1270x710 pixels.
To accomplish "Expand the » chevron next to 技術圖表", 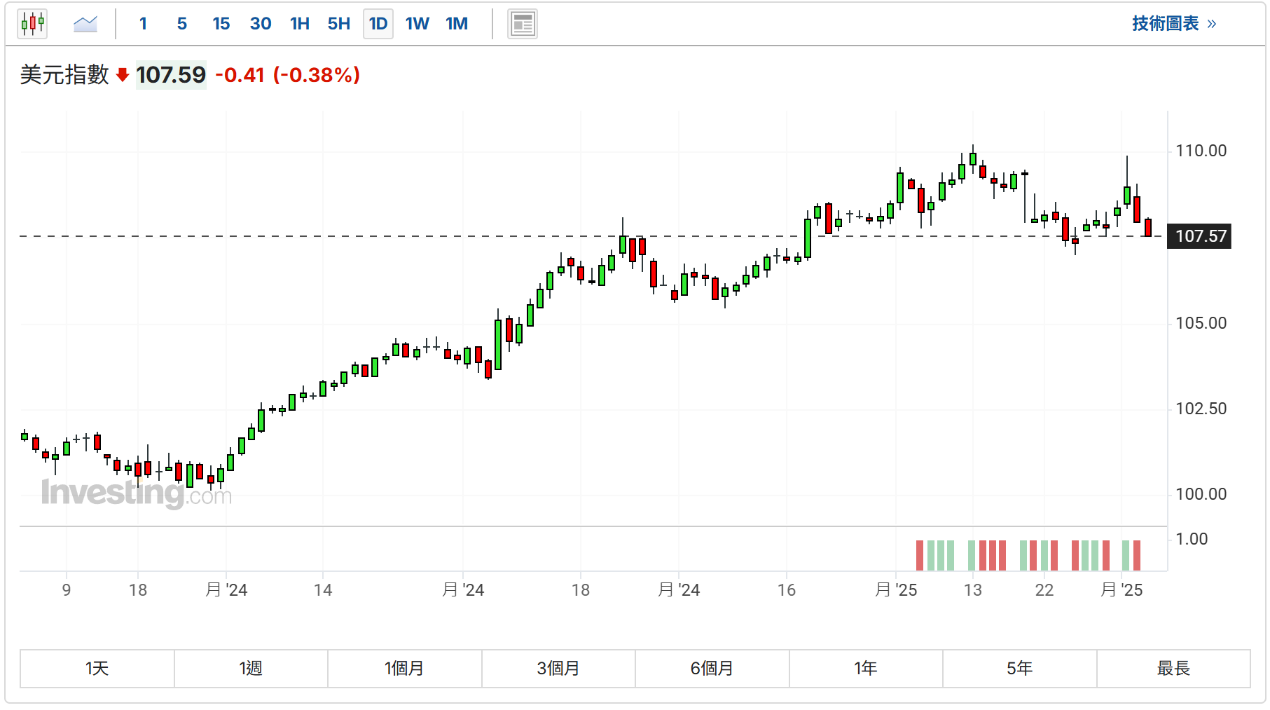I will click(x=1212, y=23).
